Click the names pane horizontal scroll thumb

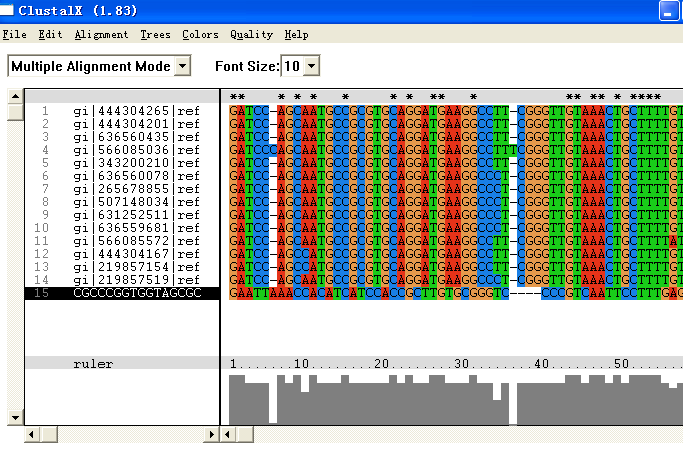pos(49,434)
